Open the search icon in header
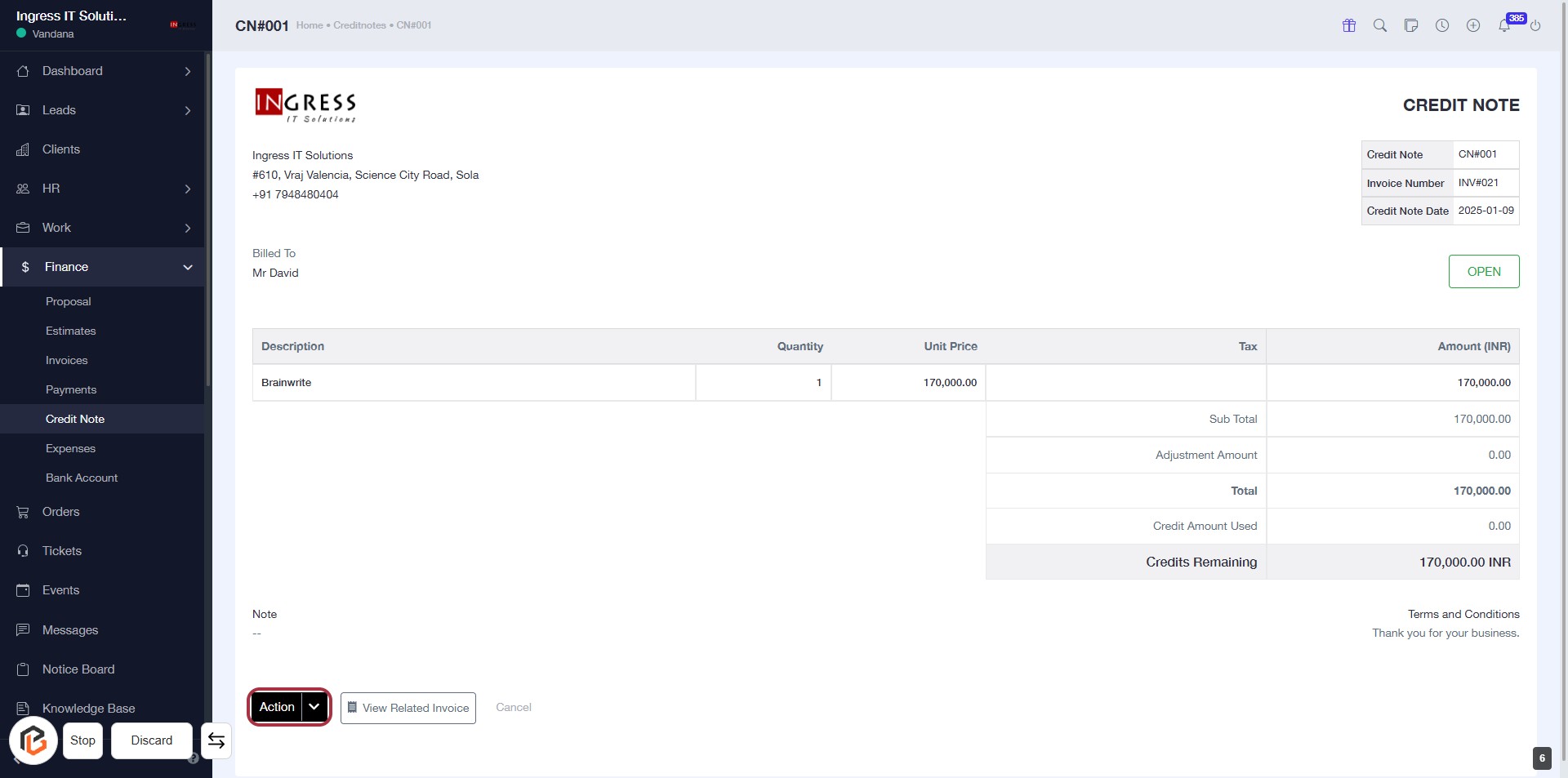This screenshot has height=778, width=1568. pos(1380,25)
